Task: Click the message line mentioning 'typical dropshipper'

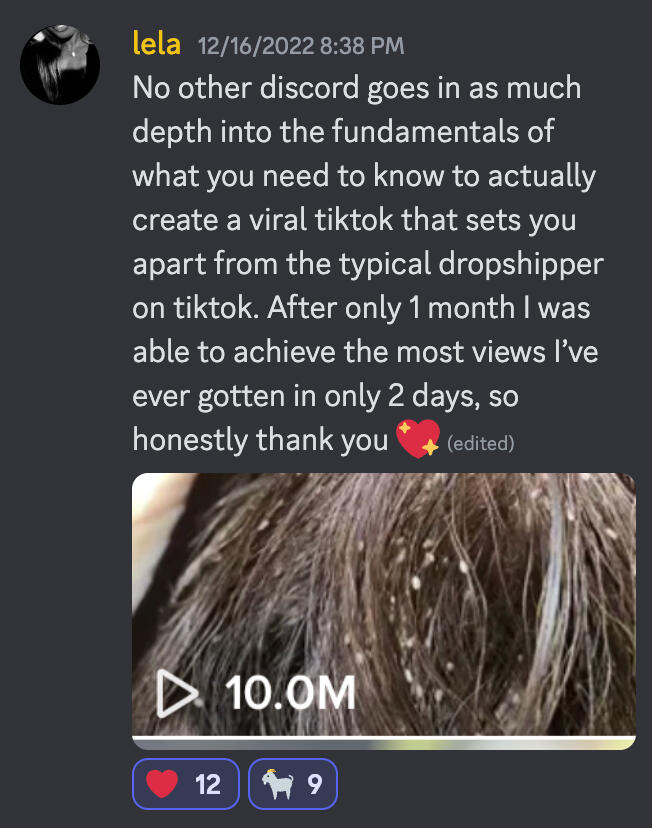Action: (368, 264)
